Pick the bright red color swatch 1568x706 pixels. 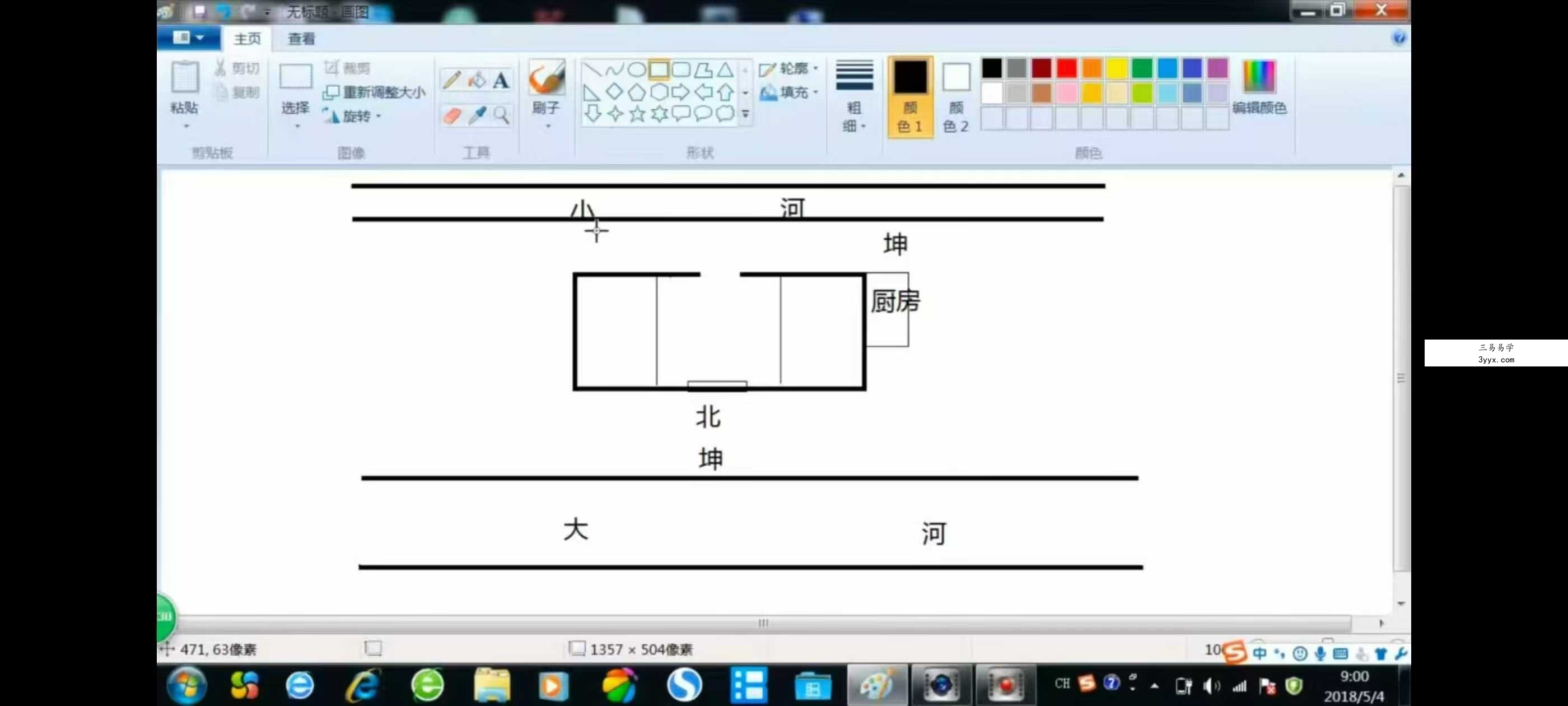point(1066,69)
